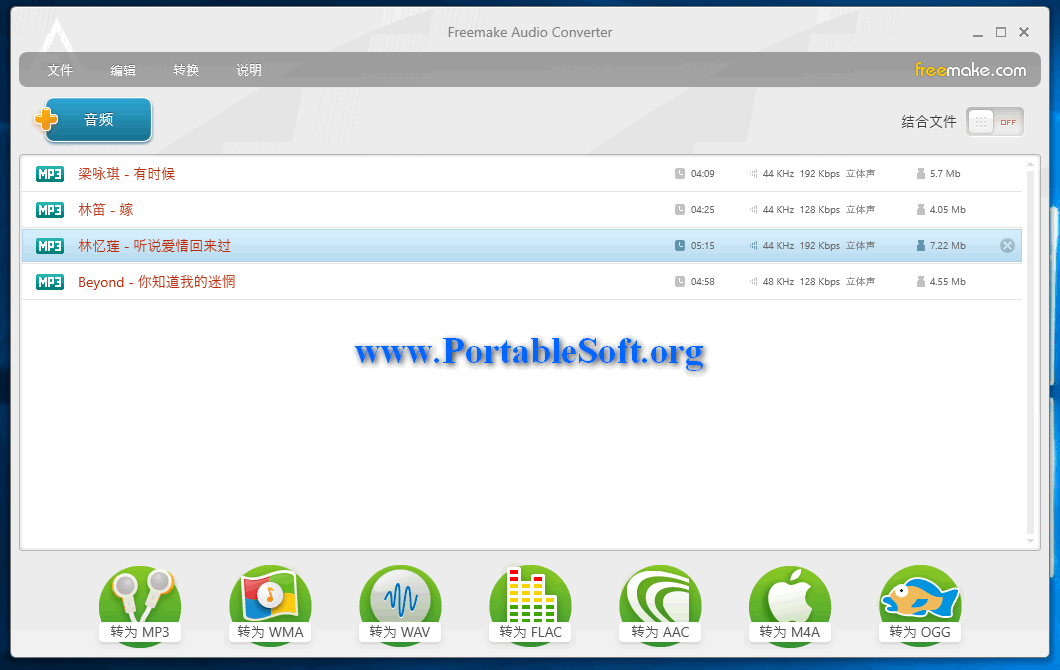Choose the 转为 WMA output format icon

click(x=270, y=605)
